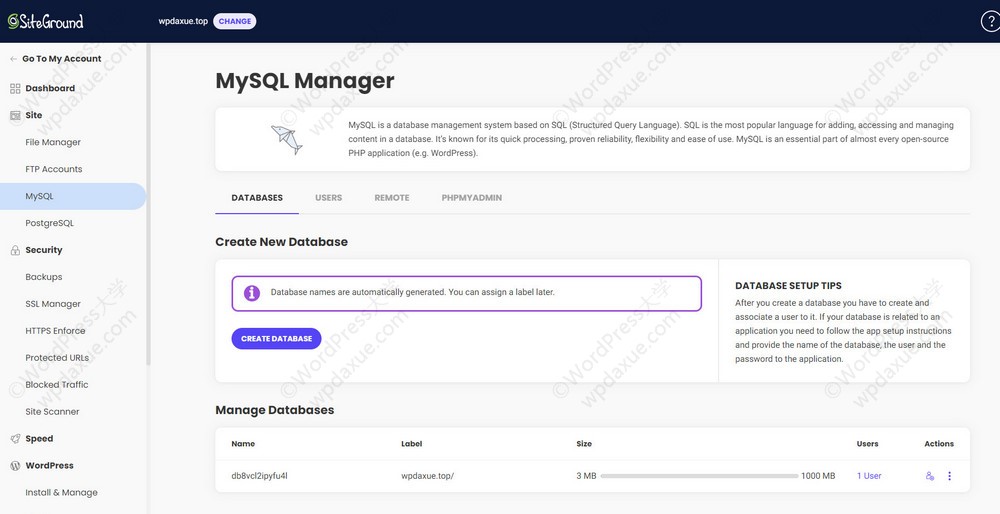This screenshot has height=514, width=1000.
Task: Open Install & Manage in sidebar
Action: (x=61, y=492)
